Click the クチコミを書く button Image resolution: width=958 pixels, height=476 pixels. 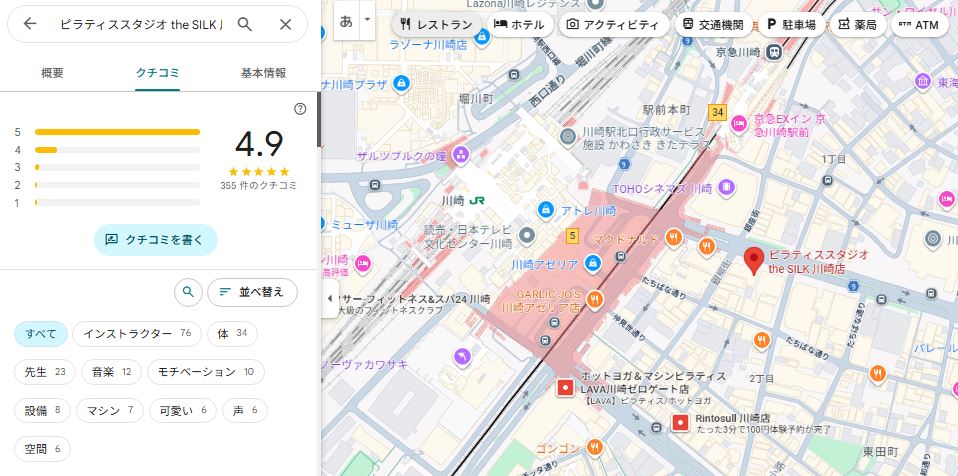[155, 239]
